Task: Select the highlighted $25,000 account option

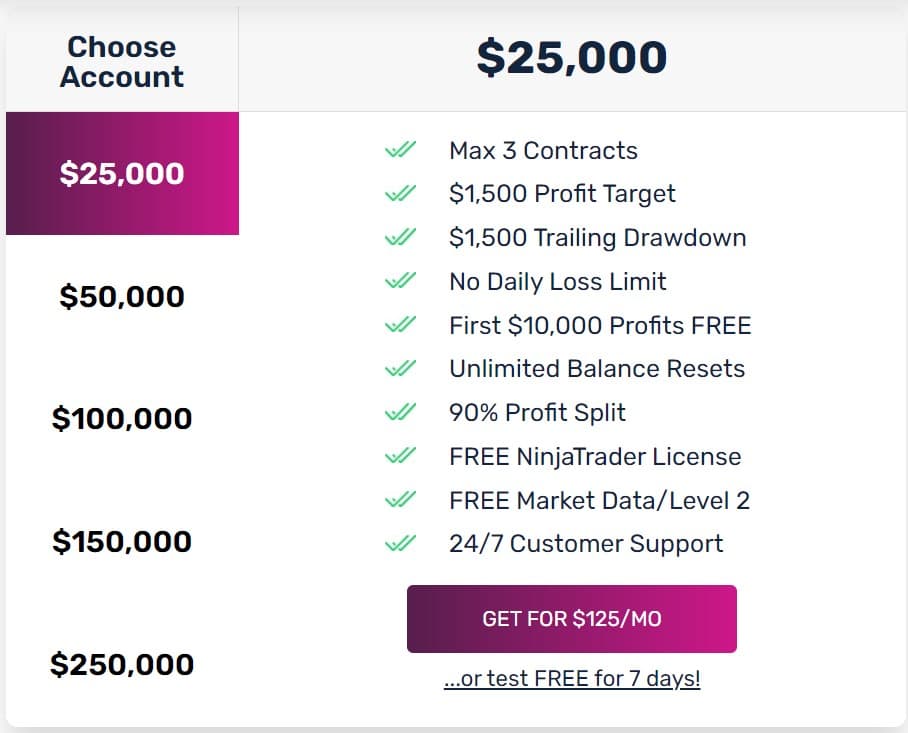Action: pyautogui.click(x=122, y=172)
